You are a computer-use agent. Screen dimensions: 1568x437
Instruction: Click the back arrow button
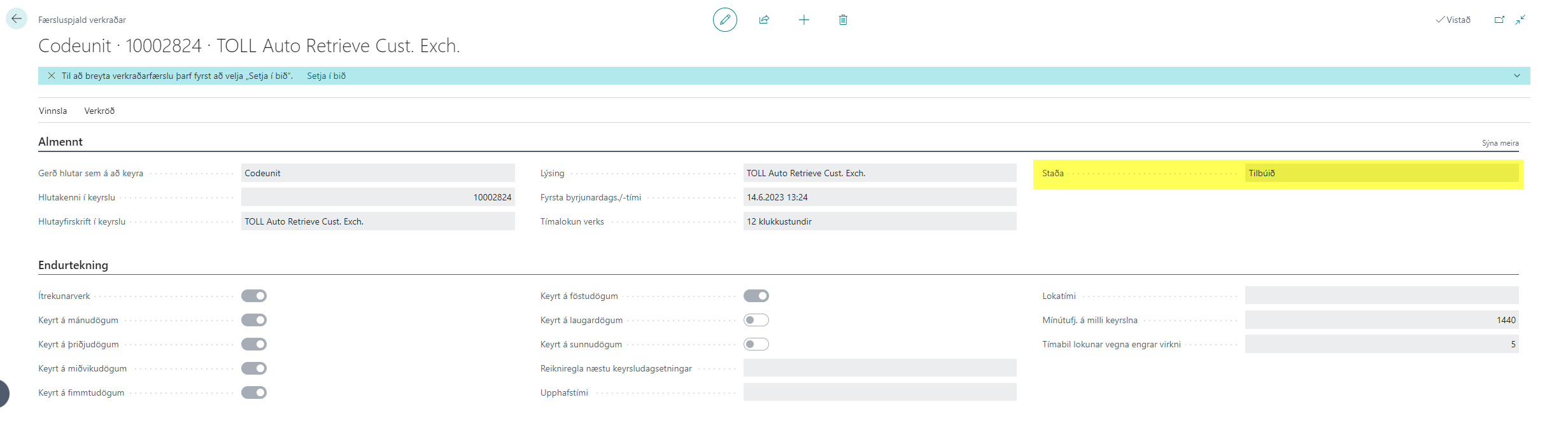17,19
